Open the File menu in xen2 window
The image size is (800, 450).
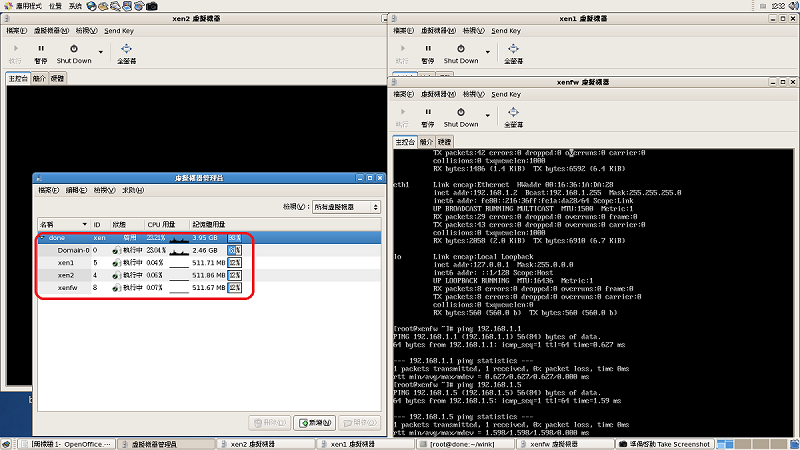[17, 31]
